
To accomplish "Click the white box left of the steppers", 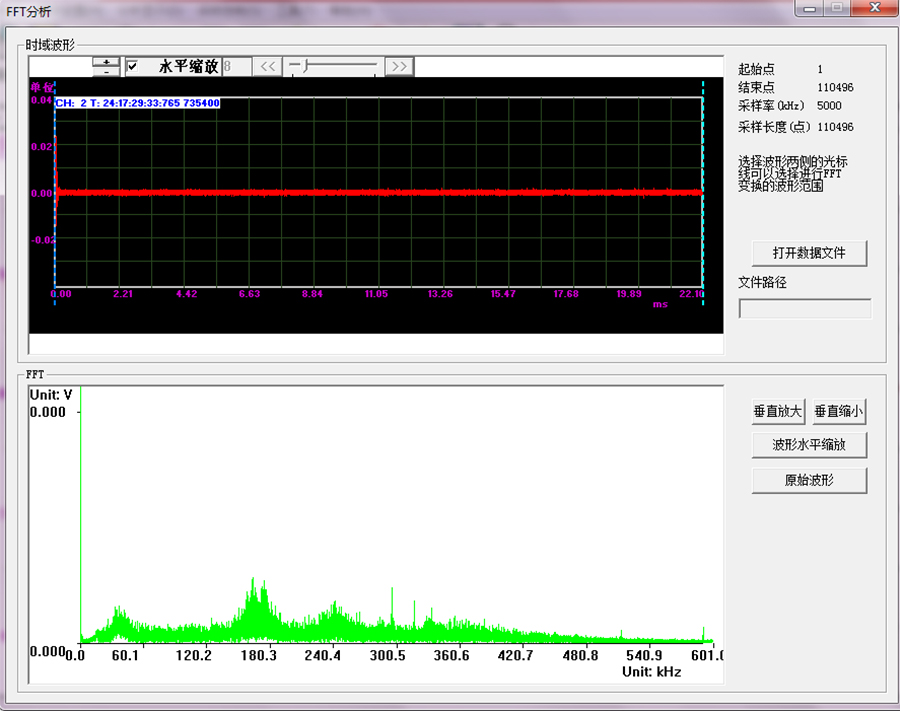I will click(60, 67).
